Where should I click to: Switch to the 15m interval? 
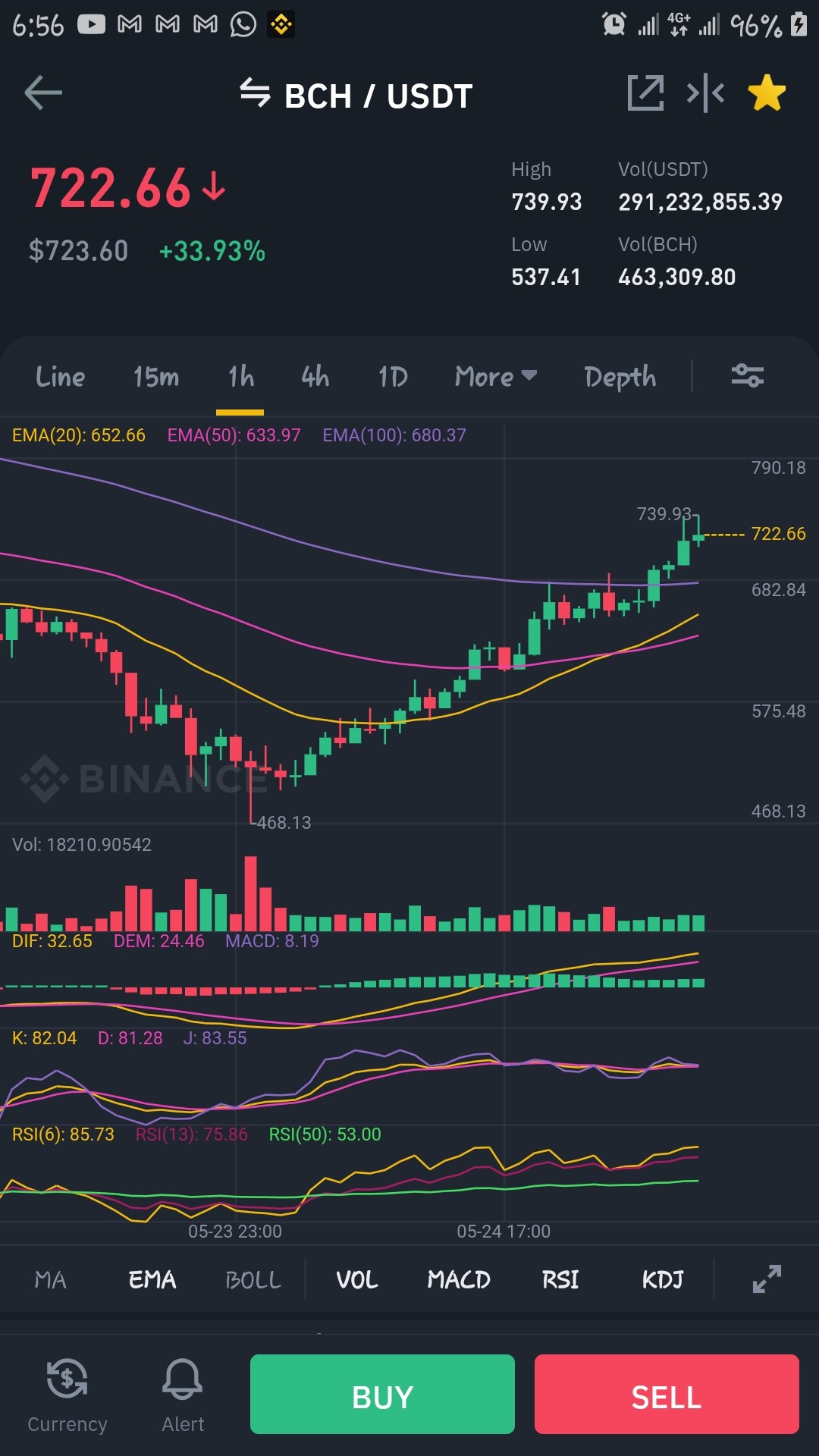pos(156,377)
